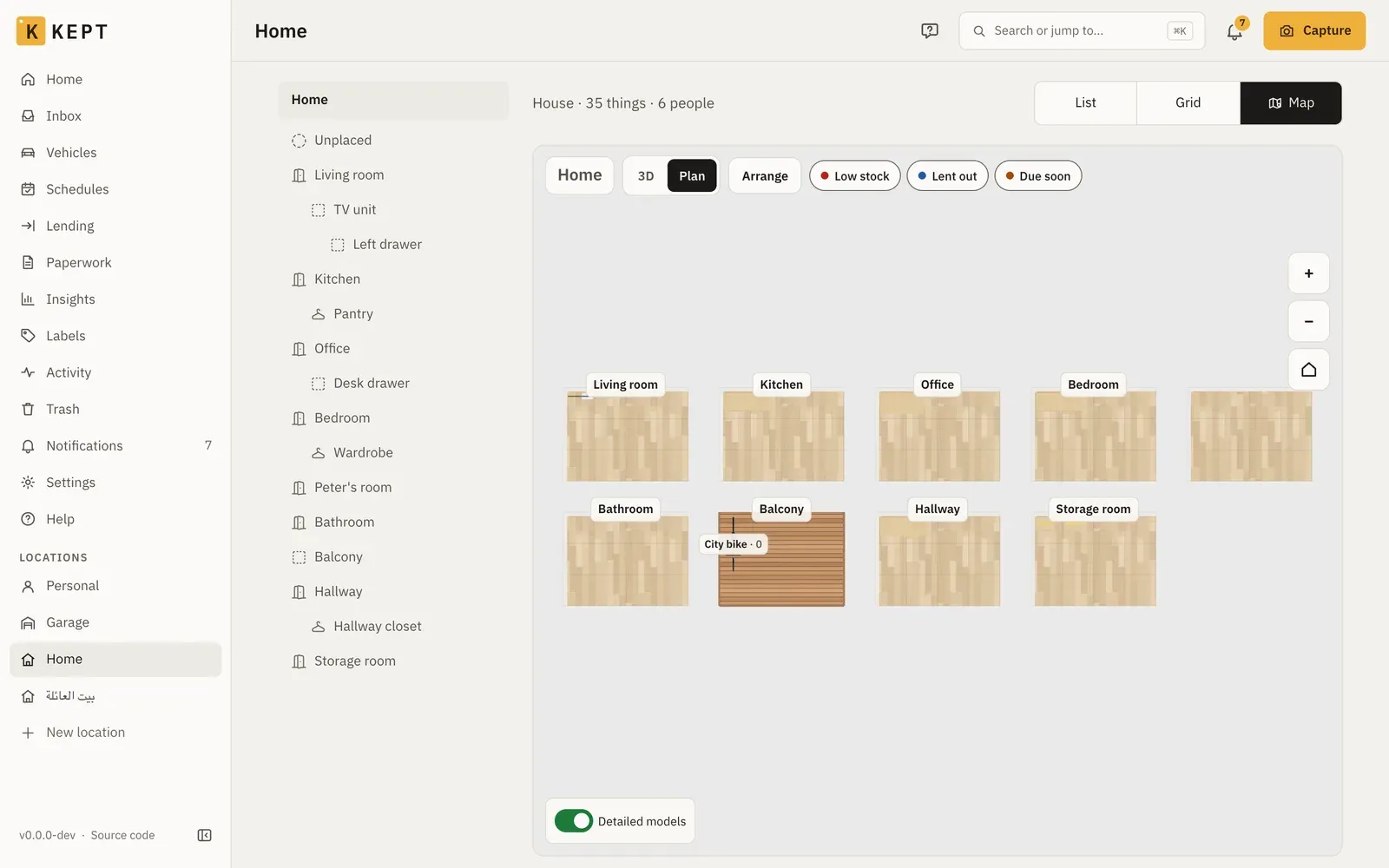Reset map view with home icon

tap(1308, 370)
